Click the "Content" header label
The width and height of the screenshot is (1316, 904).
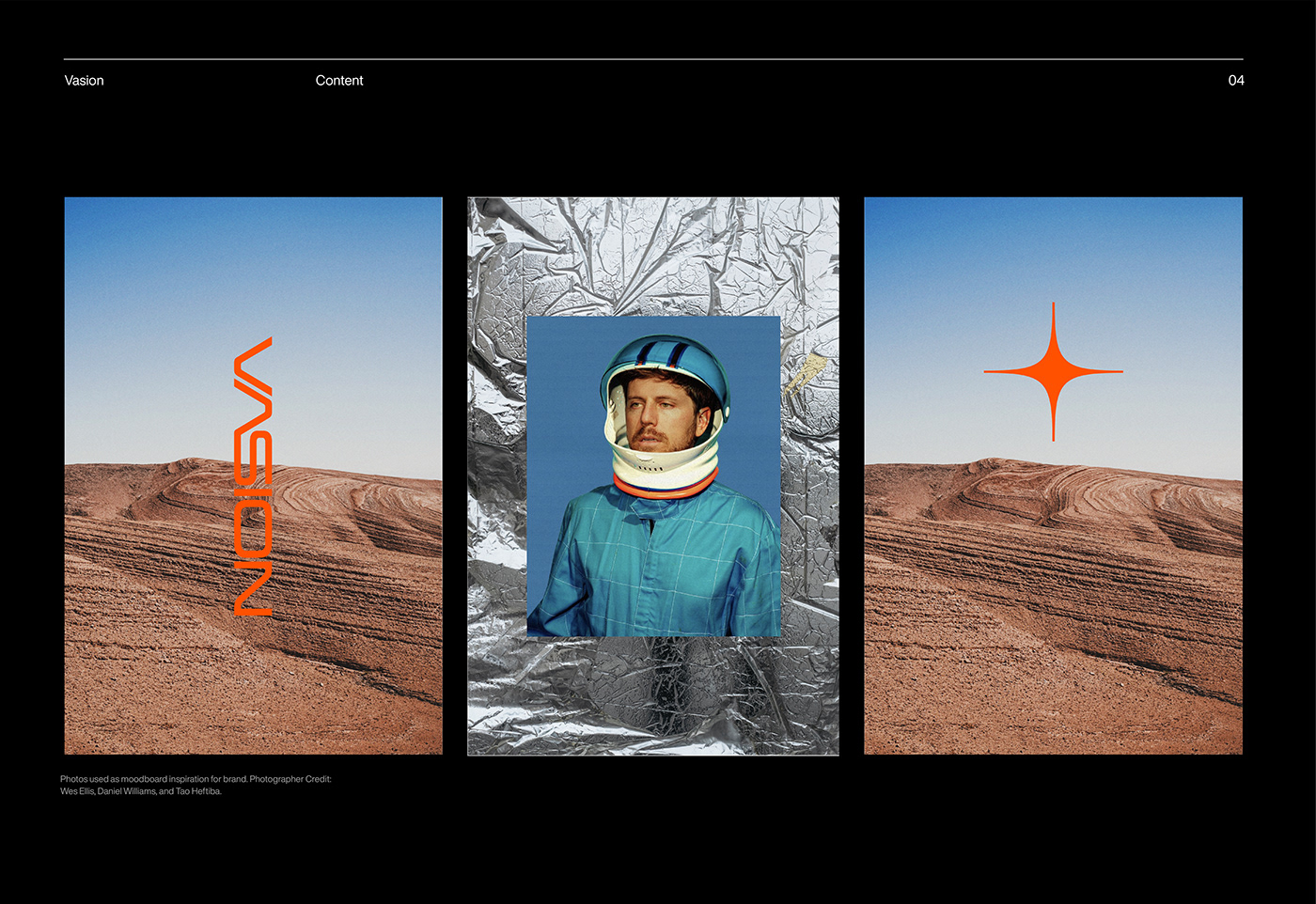tap(339, 81)
